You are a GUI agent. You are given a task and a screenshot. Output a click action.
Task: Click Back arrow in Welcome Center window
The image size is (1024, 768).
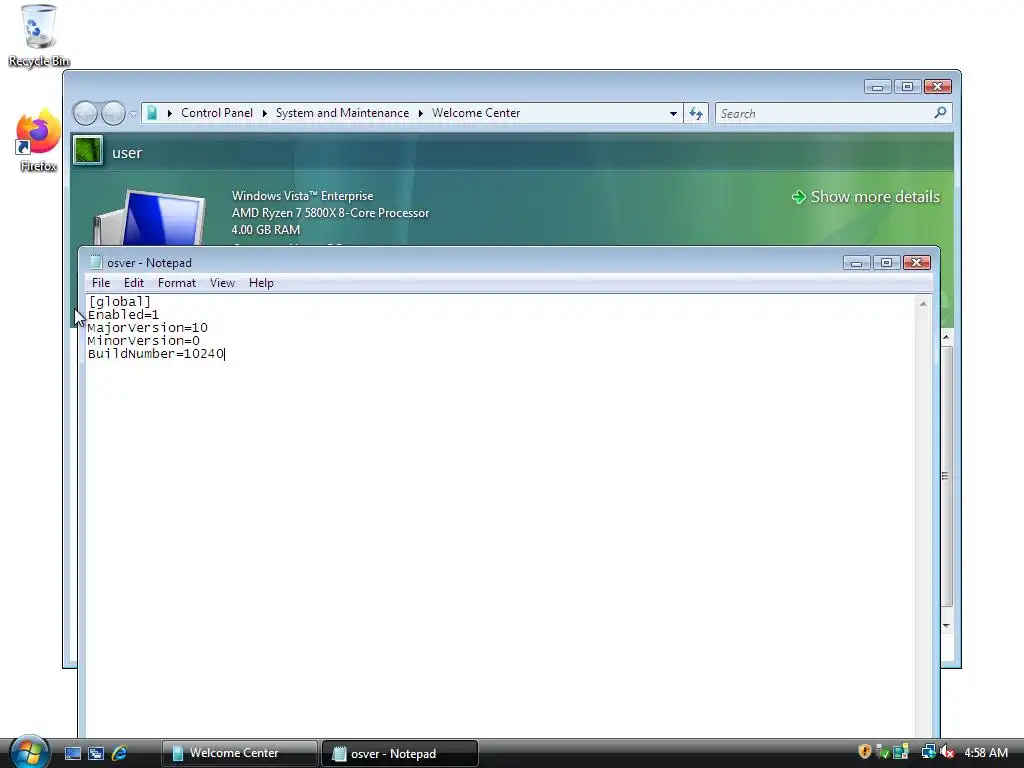click(85, 114)
